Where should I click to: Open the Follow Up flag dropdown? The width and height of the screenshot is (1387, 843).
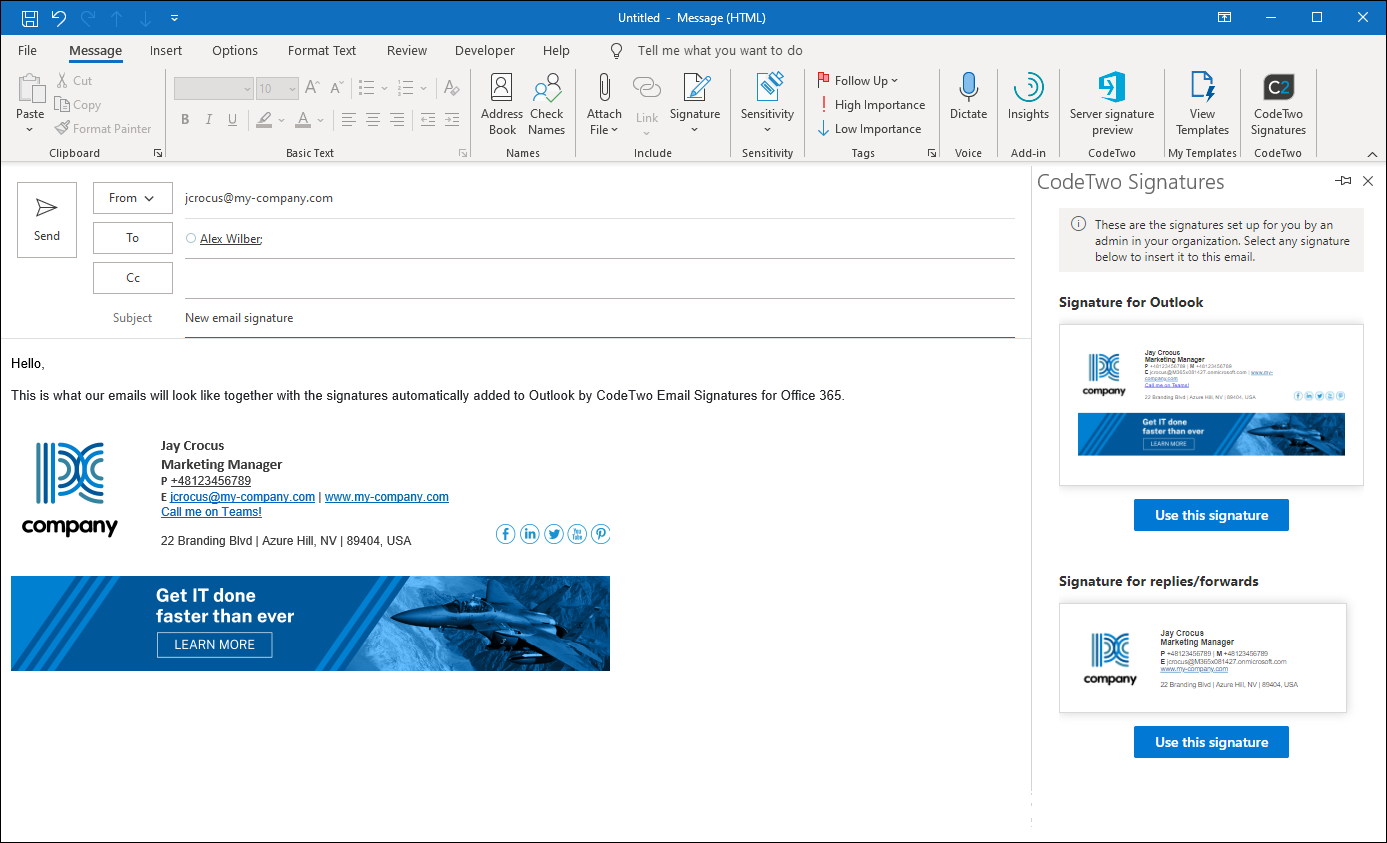[x=857, y=81]
